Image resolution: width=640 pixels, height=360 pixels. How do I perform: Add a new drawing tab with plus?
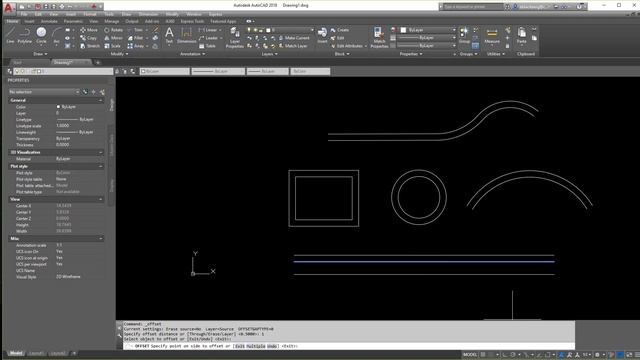[98, 62]
